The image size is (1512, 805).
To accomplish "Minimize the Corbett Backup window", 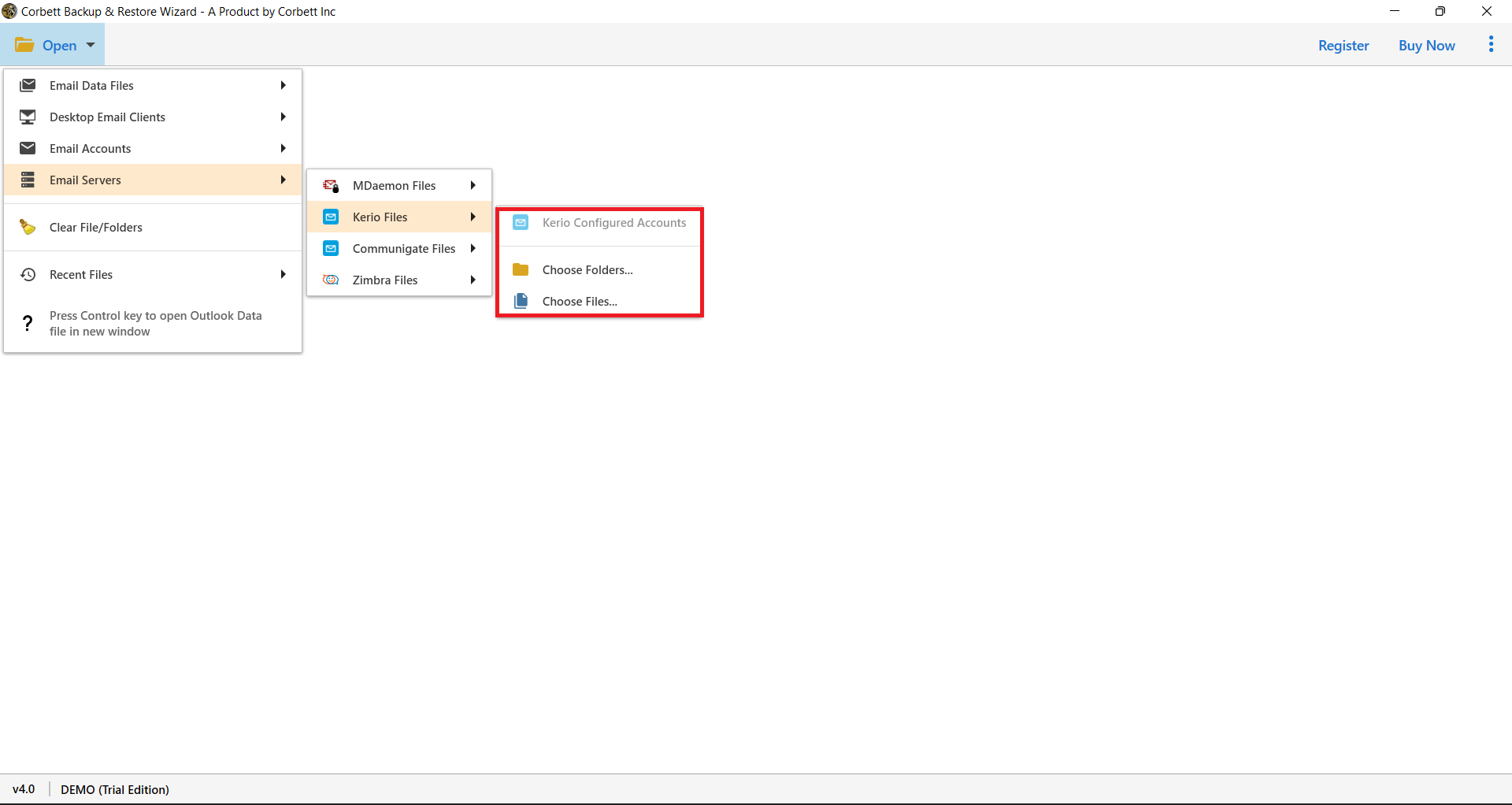I will tap(1395, 11).
